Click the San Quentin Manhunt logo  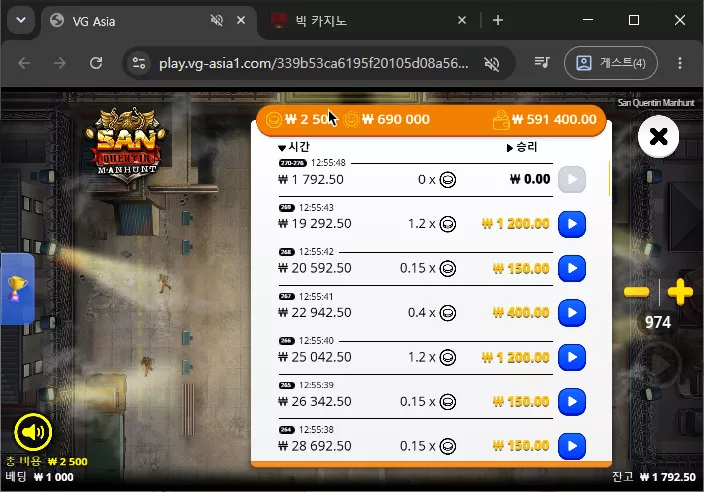(x=127, y=144)
